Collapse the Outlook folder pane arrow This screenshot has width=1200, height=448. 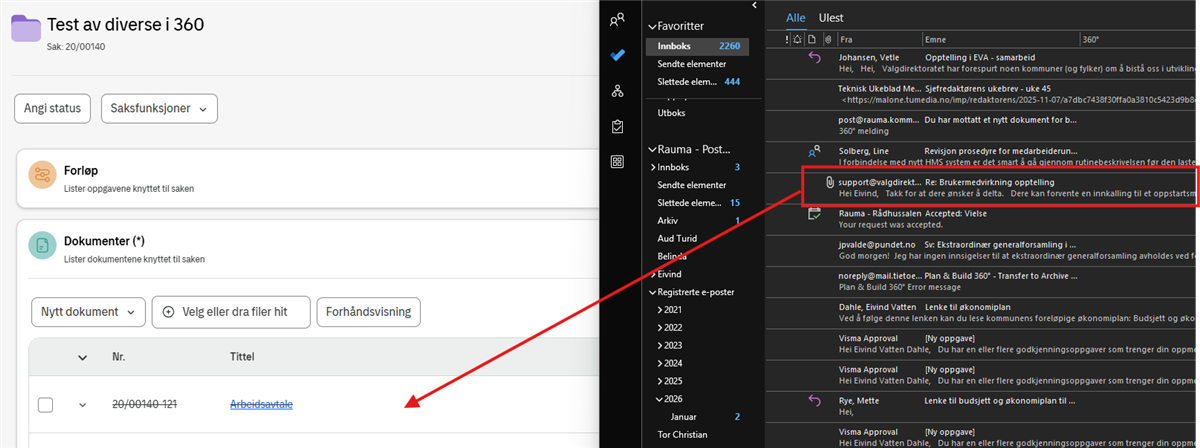click(x=754, y=6)
